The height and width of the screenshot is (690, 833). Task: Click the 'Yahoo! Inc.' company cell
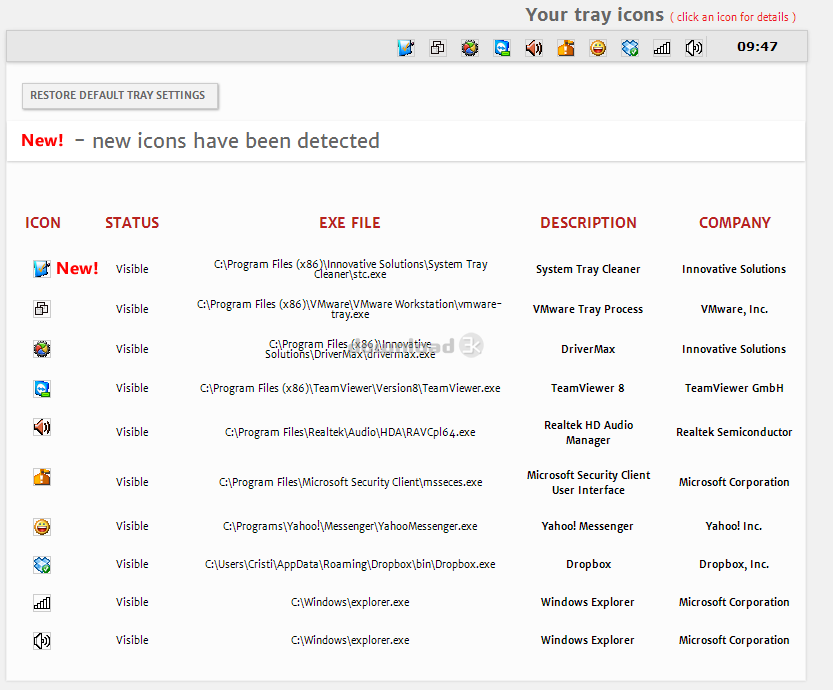734,526
